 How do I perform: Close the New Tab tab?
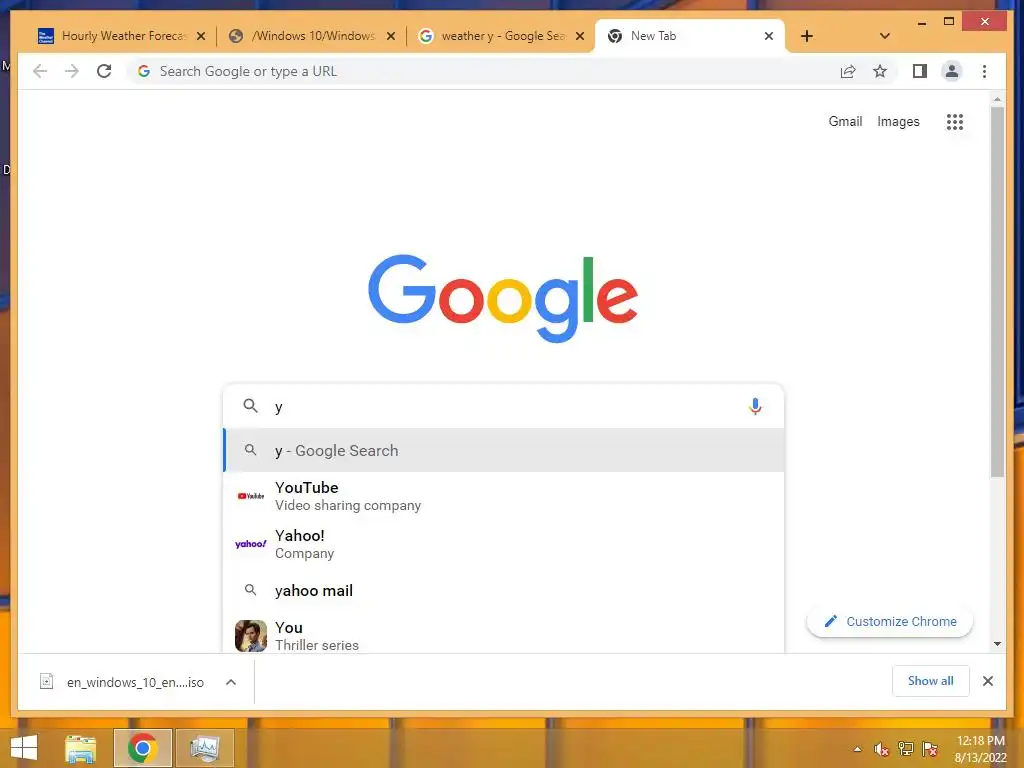point(769,36)
